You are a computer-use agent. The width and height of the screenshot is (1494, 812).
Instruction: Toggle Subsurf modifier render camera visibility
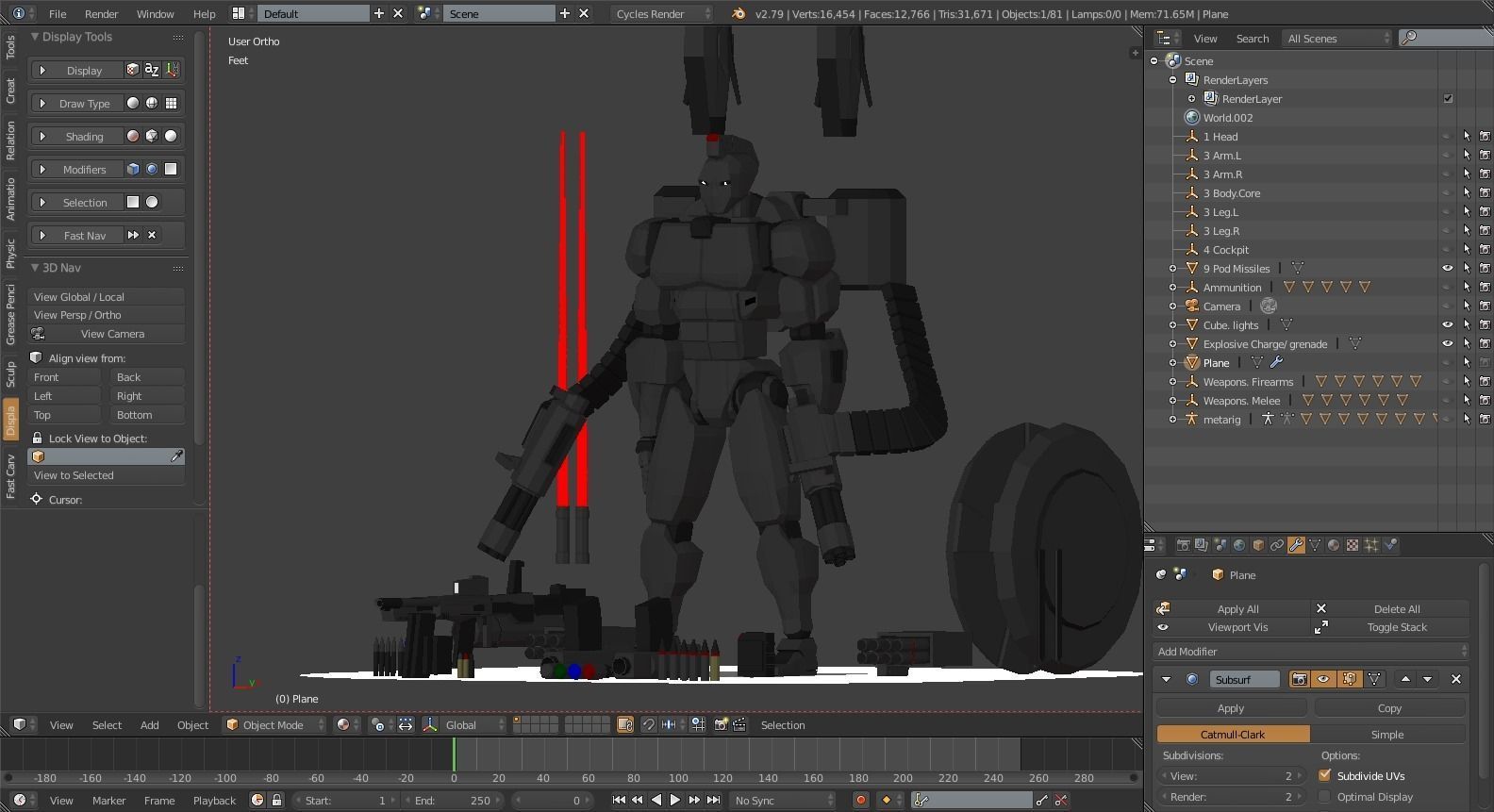click(1300, 679)
